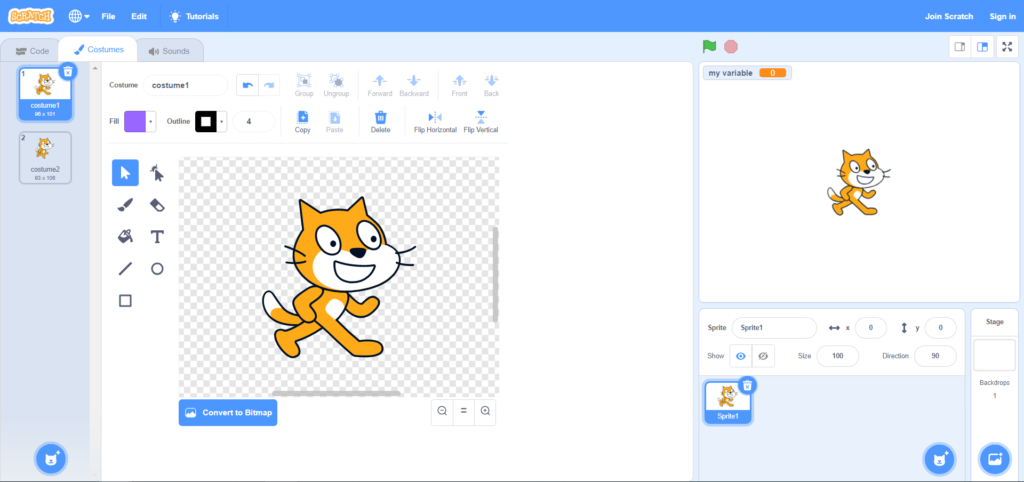Click the Ungroup icon
1024x482 pixels.
pyautogui.click(x=336, y=80)
